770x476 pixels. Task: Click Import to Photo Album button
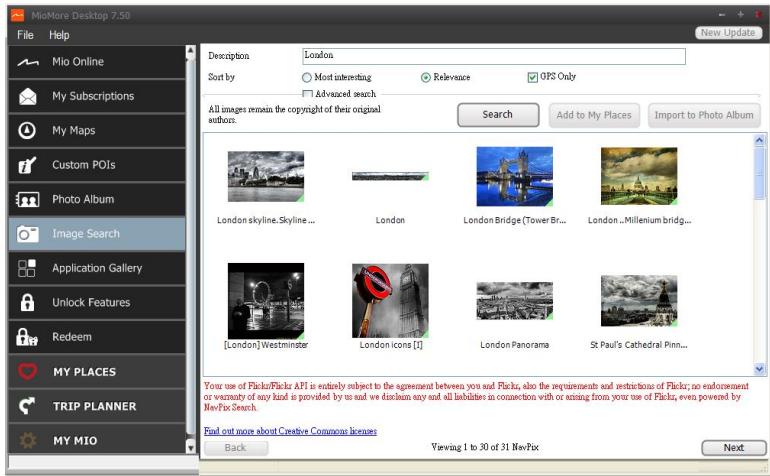pyautogui.click(x=704, y=115)
